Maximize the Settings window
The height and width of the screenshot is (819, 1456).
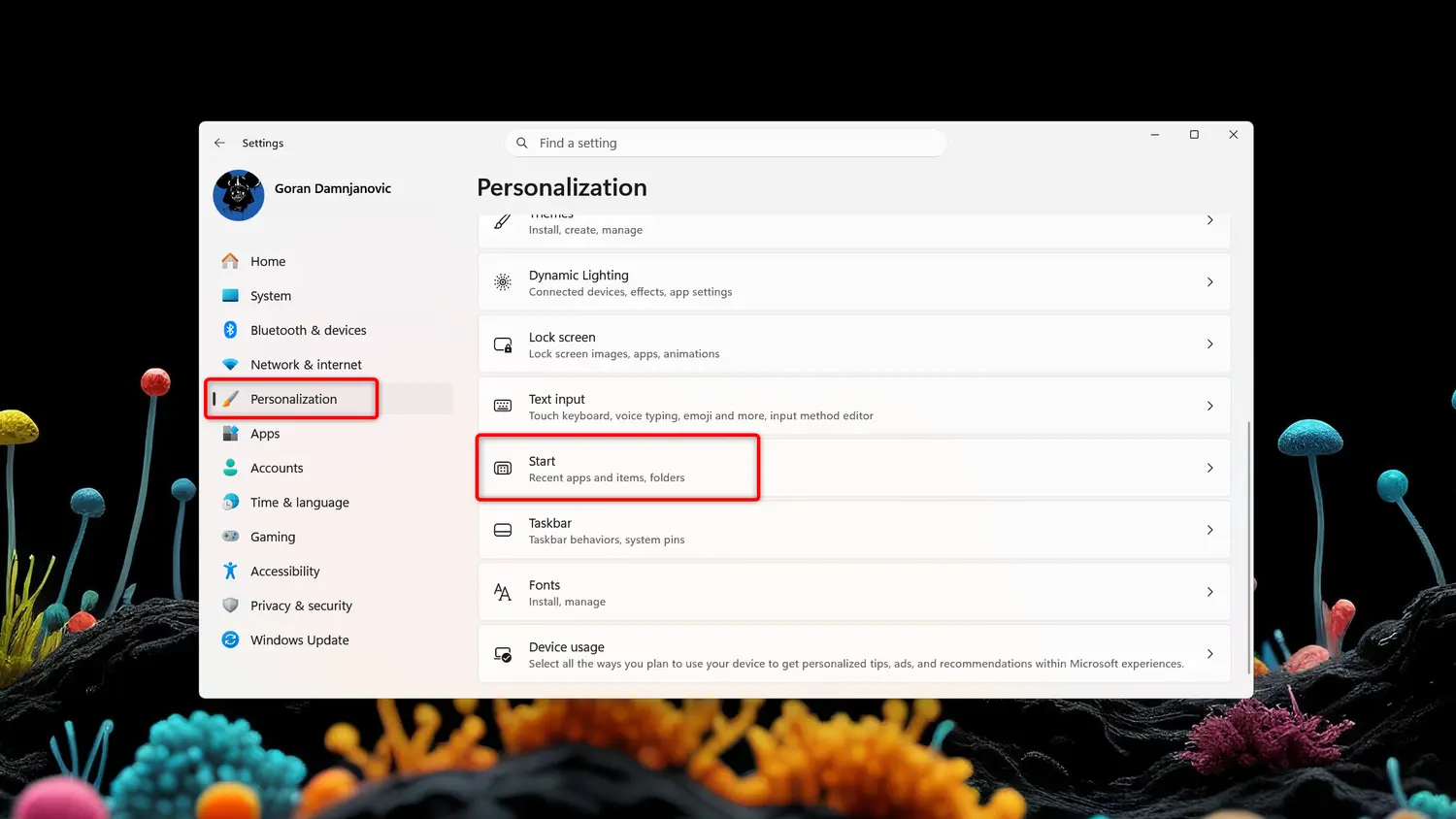point(1194,135)
